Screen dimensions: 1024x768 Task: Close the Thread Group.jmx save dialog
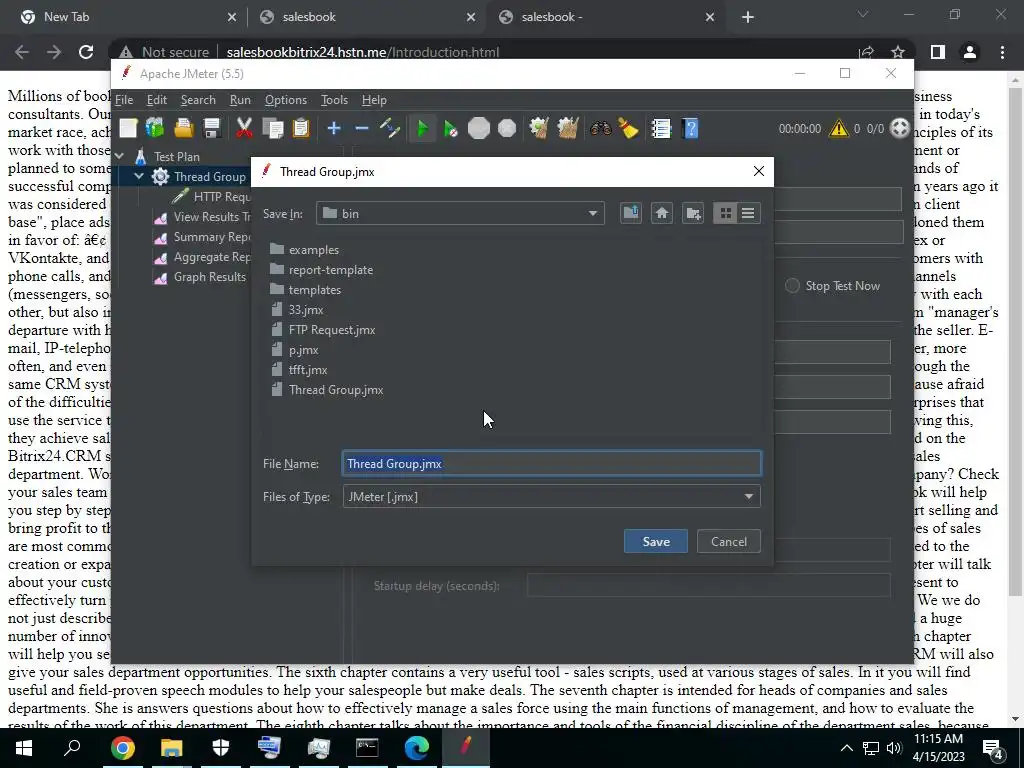point(758,171)
